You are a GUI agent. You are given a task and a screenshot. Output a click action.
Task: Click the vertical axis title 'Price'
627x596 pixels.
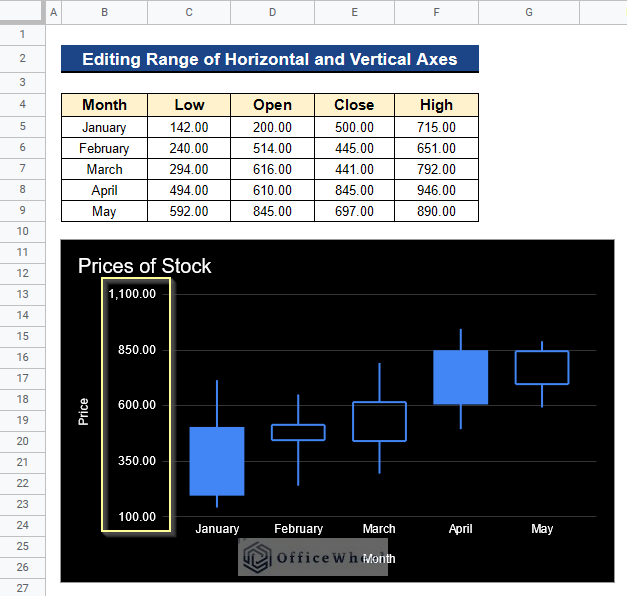(x=83, y=412)
